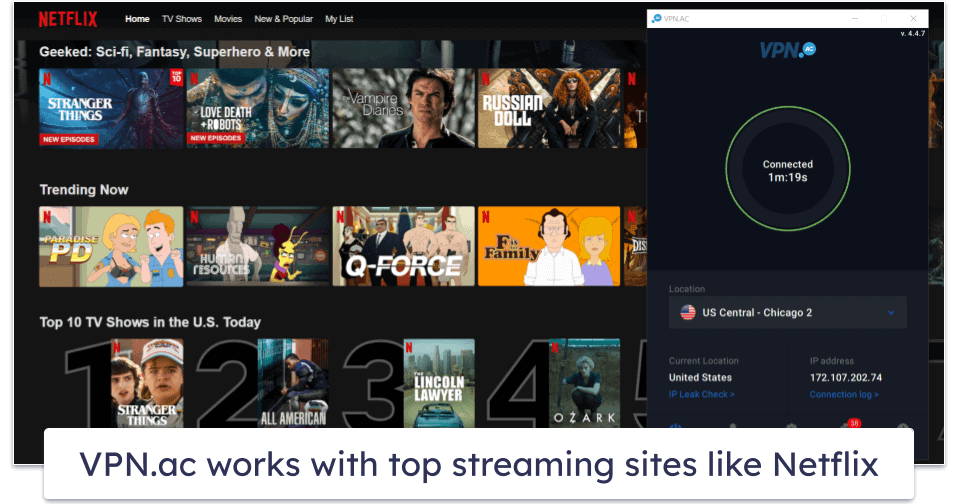Click the VPN.ac logo in the VPN window

click(788, 50)
